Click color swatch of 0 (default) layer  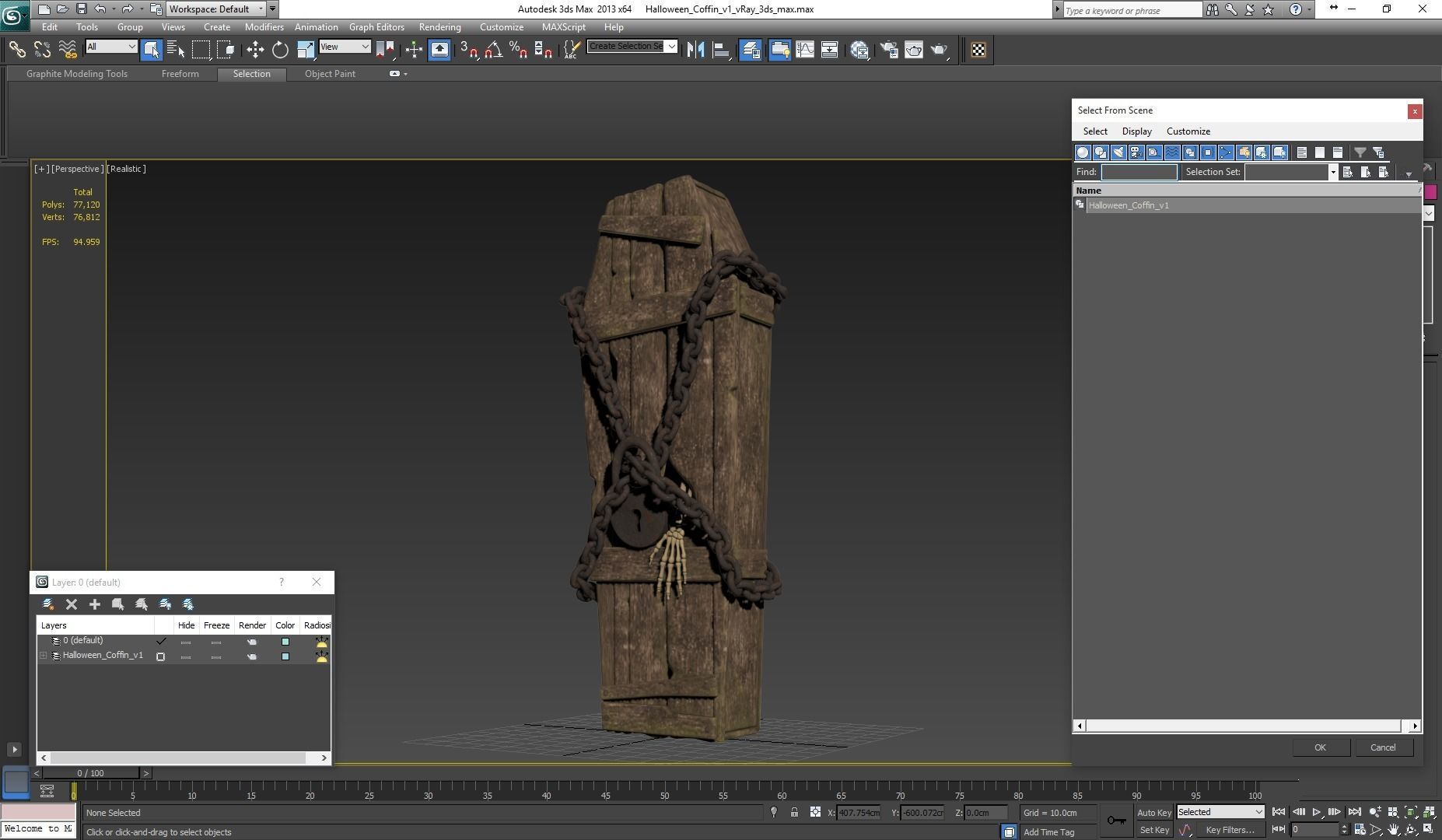click(285, 642)
